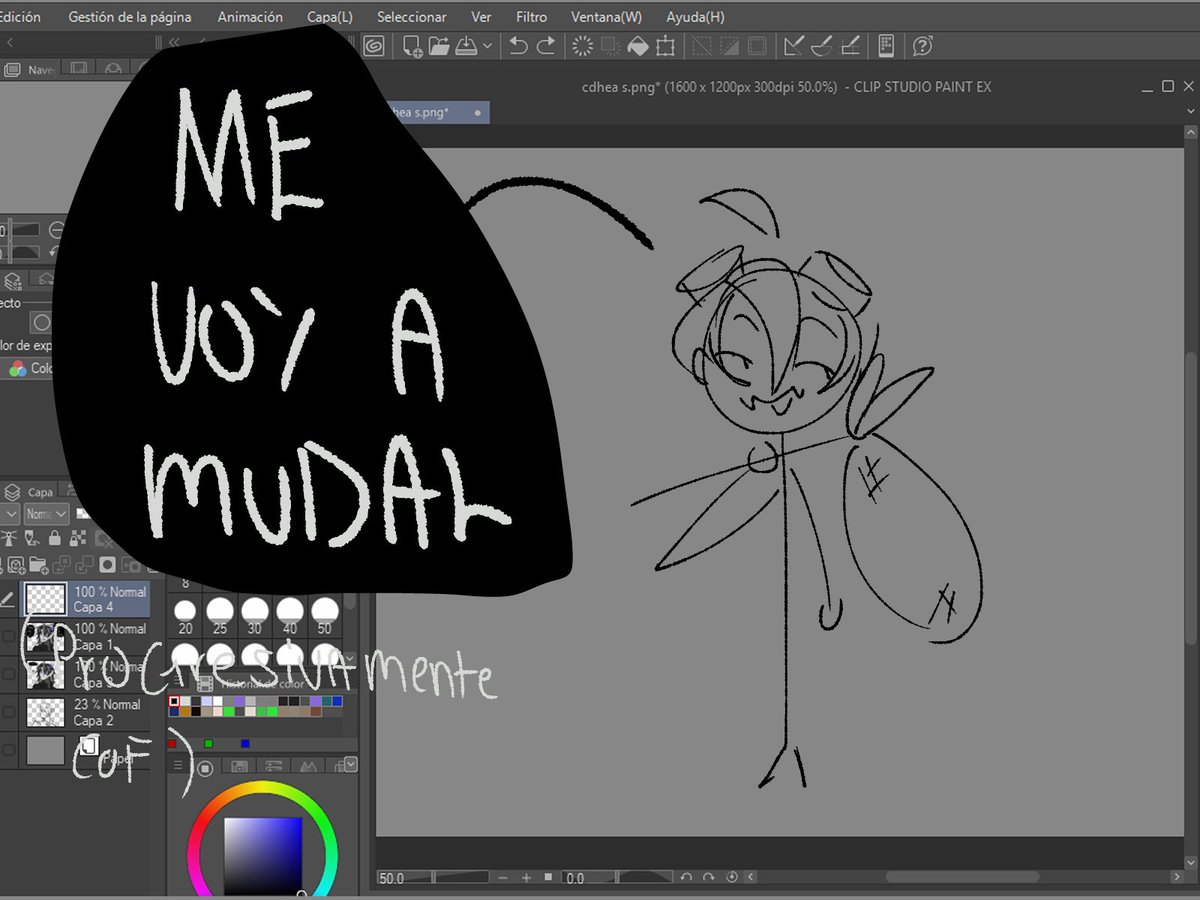Select layer Capa 4
This screenshot has height=900, width=1200.
click(x=85, y=599)
